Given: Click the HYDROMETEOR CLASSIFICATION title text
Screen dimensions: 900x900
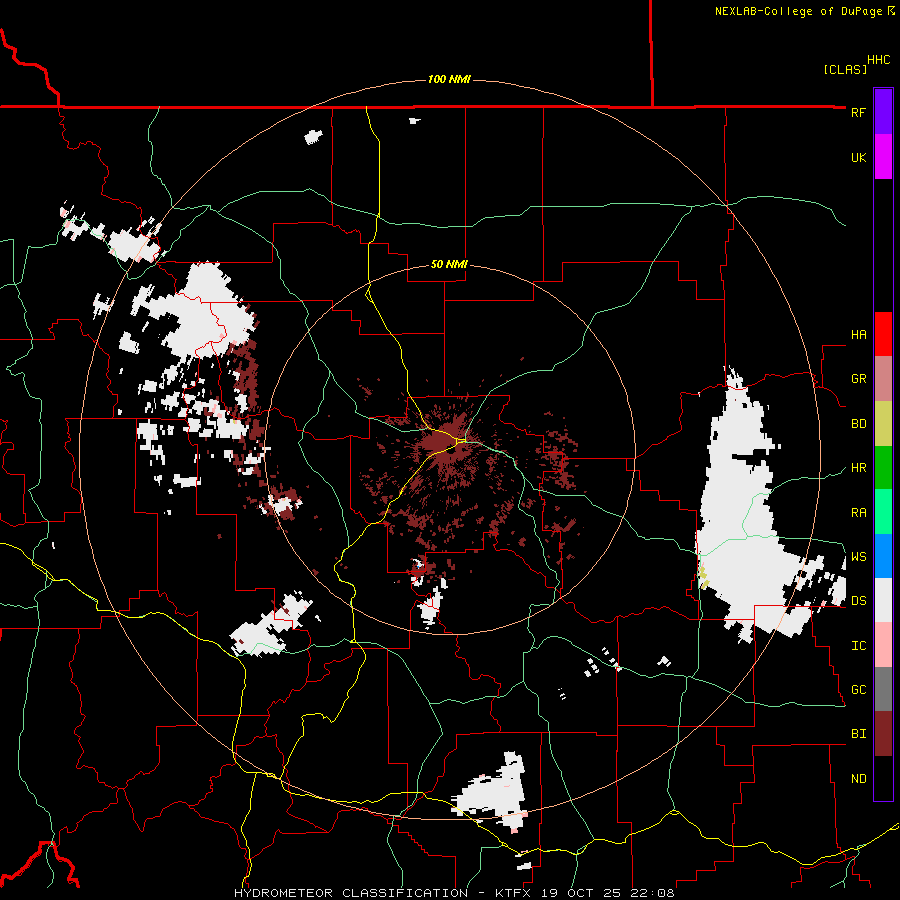Looking at the screenshot, I should click(351, 893).
